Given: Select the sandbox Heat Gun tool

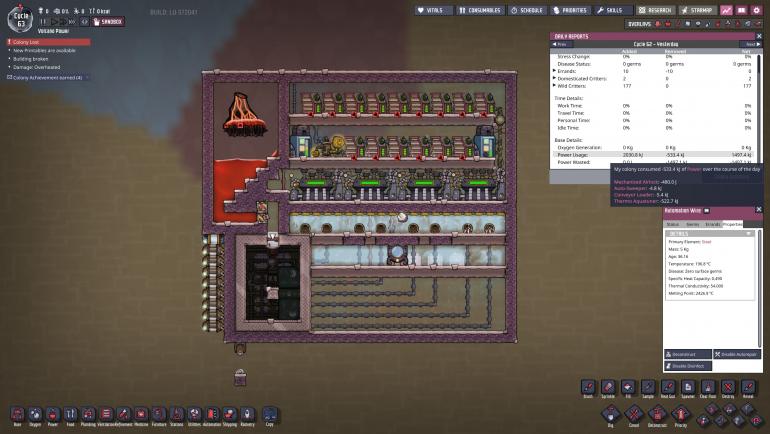Looking at the screenshot, I should pos(668,387).
